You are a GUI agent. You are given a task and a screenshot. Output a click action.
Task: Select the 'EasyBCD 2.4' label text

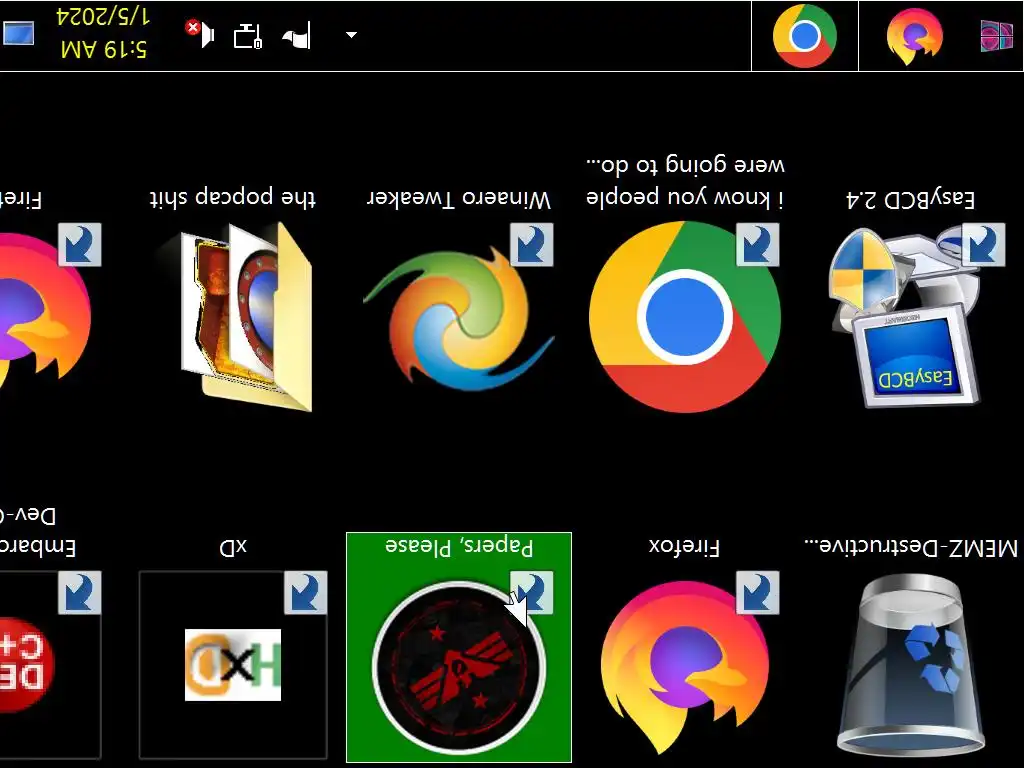tap(910, 199)
